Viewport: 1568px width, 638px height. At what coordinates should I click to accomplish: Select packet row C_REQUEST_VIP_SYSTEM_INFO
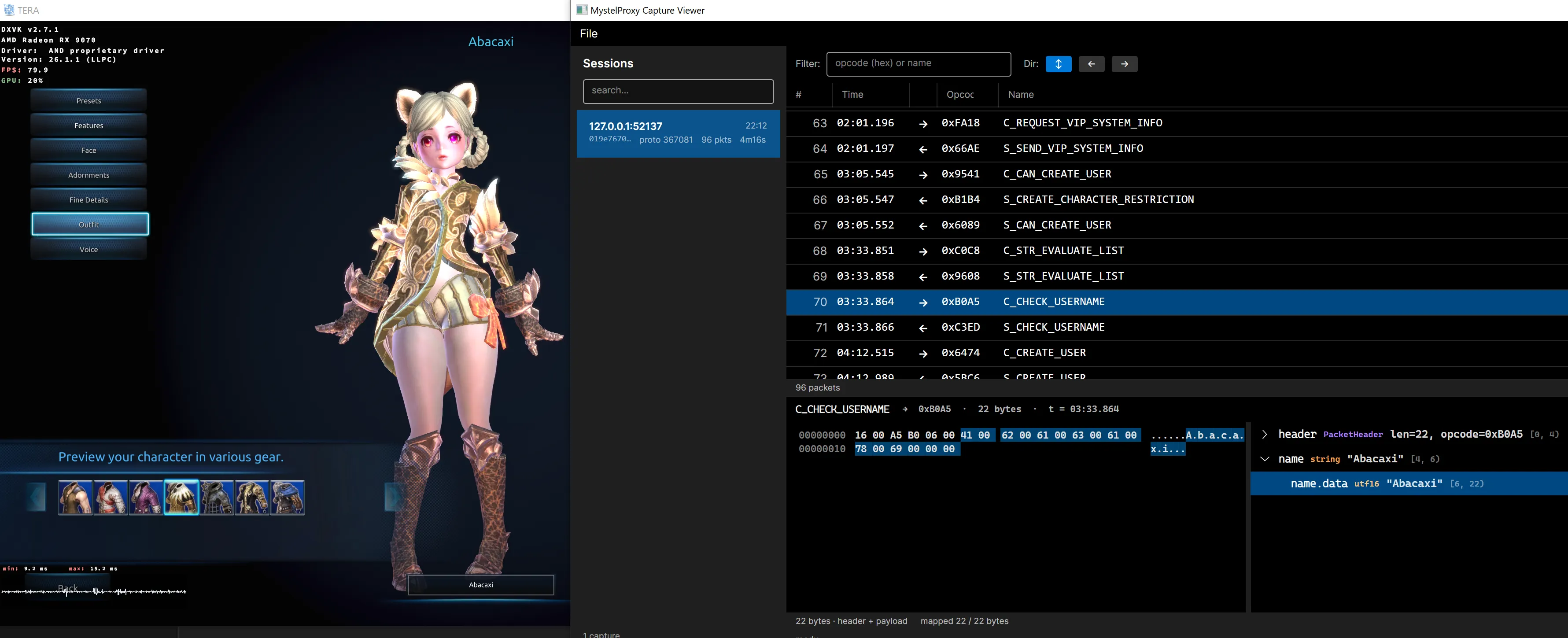click(x=1177, y=123)
